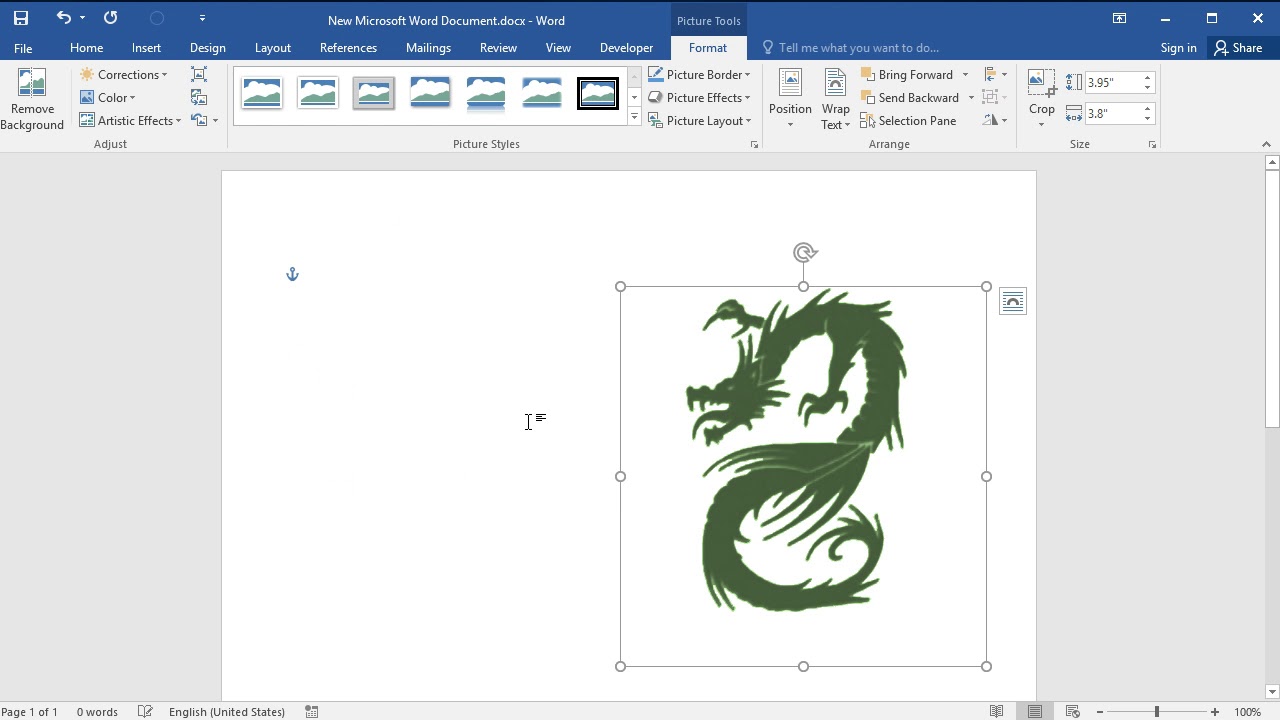1280x720 pixels.
Task: Switch to Read Mode view
Action: [997, 712]
